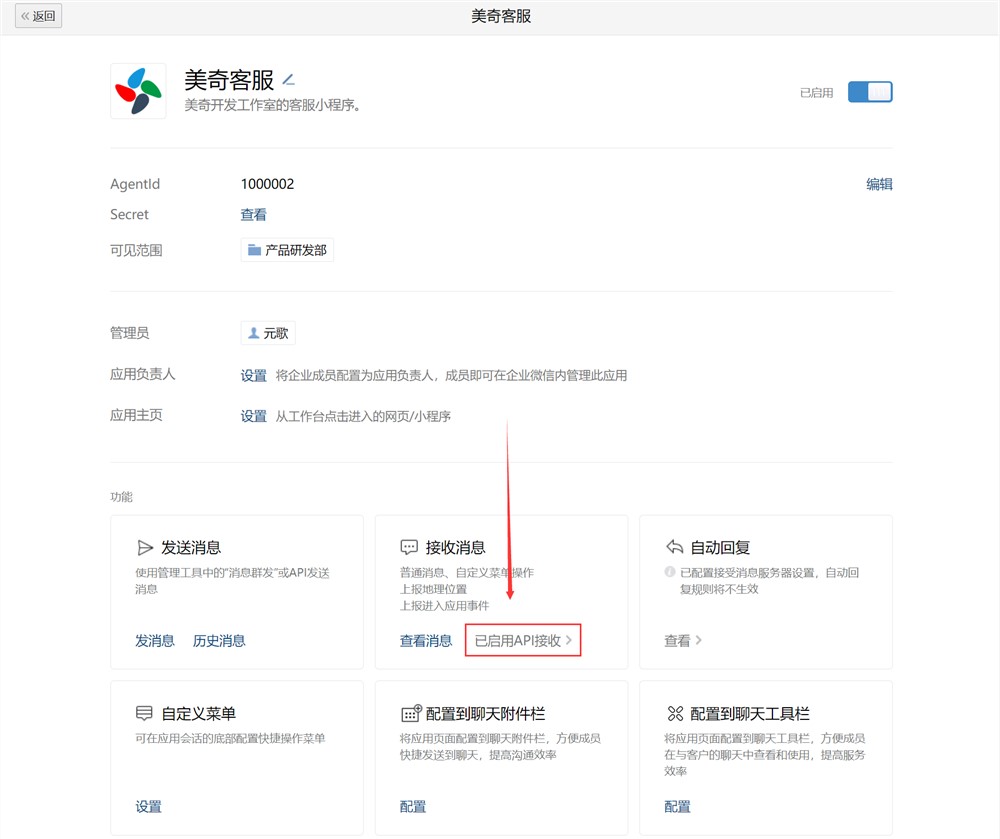Click the folder icon in 产品研发部 tag

click(254, 250)
